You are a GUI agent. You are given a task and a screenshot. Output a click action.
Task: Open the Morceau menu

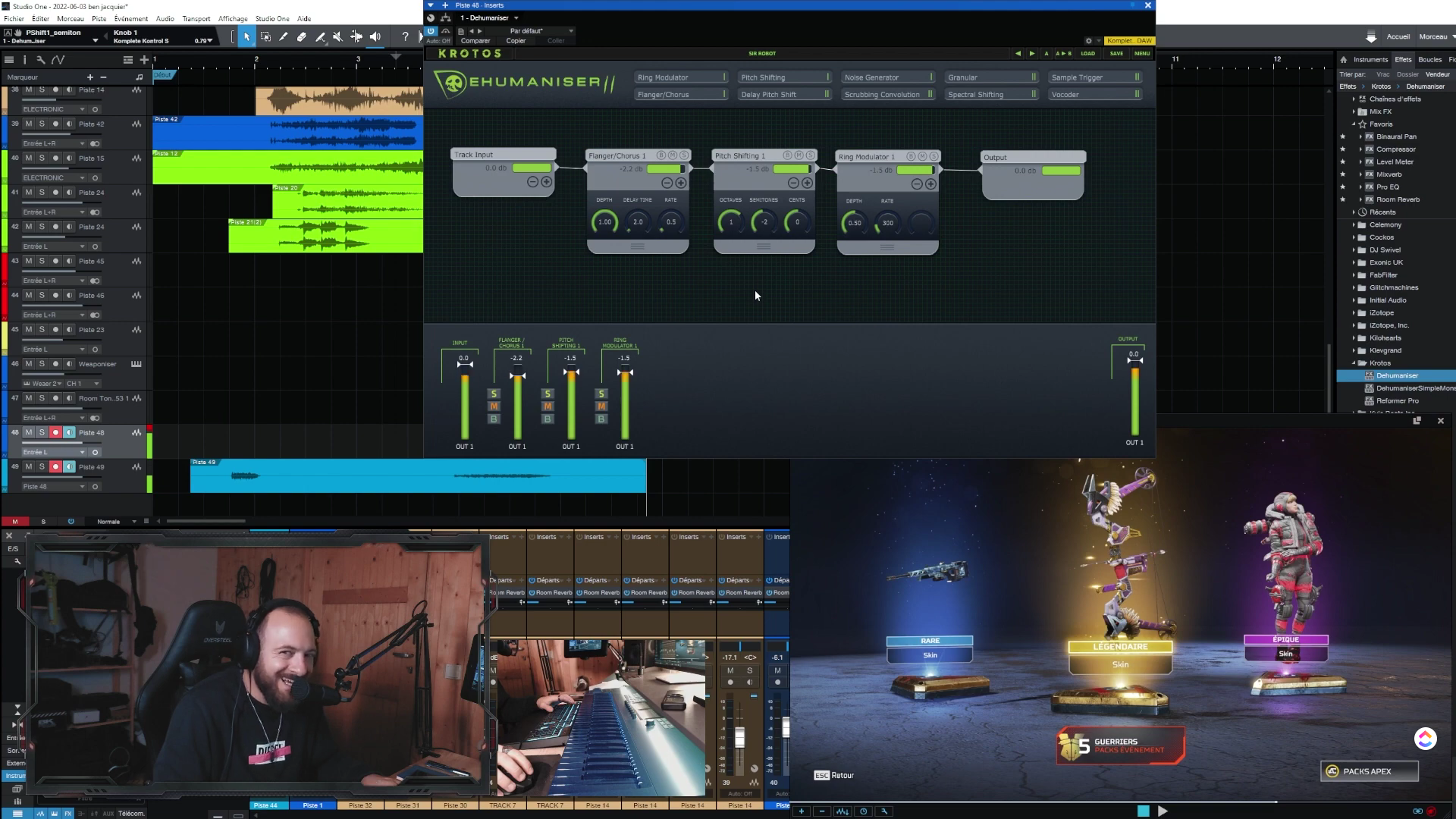click(x=70, y=18)
